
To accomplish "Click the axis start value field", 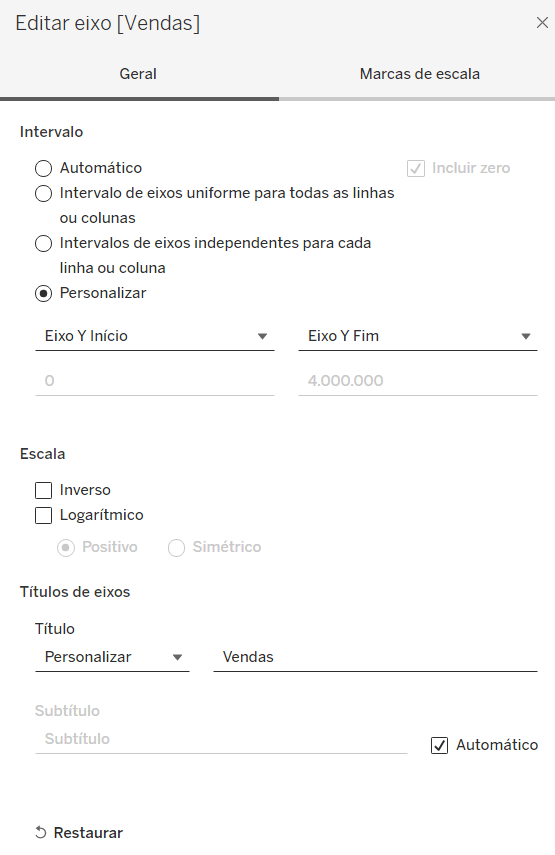I will pos(155,381).
